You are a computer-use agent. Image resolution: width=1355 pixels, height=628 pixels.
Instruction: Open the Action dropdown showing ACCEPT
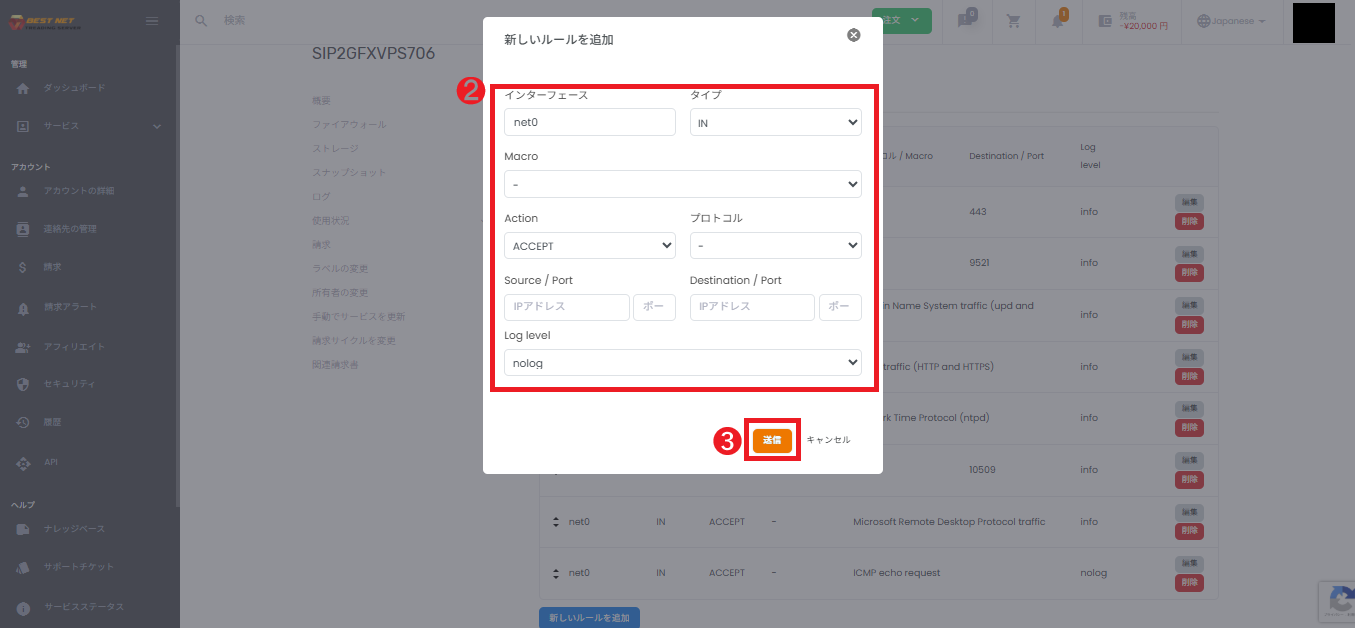pos(589,246)
